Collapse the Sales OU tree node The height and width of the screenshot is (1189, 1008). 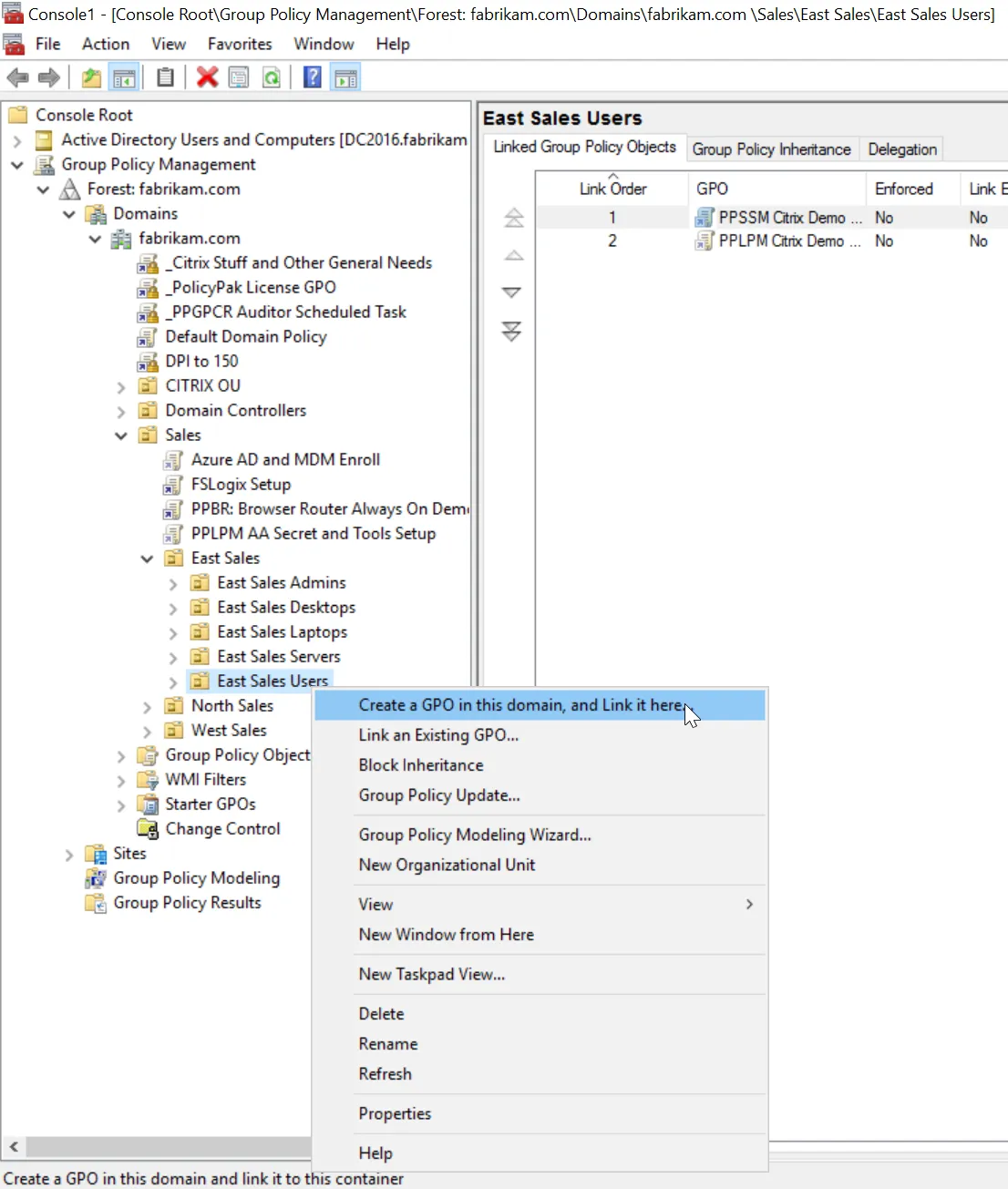[x=121, y=436]
